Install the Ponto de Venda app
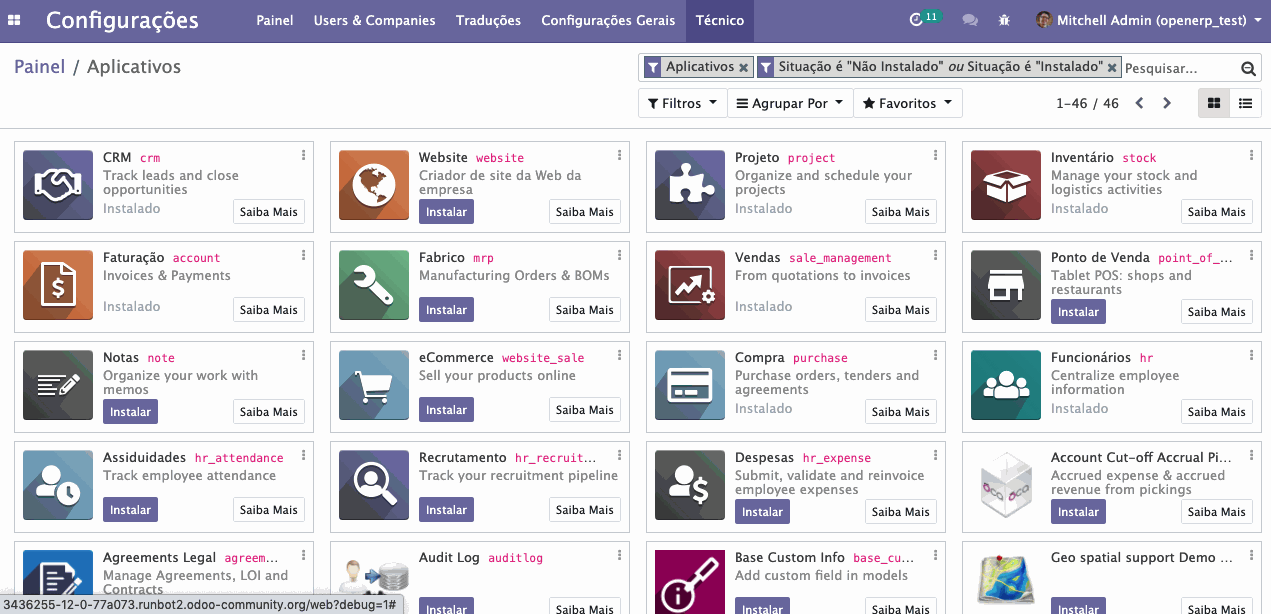The image size is (1271, 614). (x=1078, y=312)
